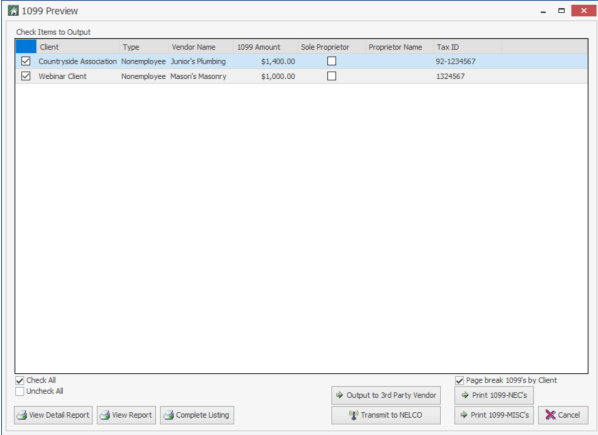
Task: Open the View Report button
Action: (126, 415)
